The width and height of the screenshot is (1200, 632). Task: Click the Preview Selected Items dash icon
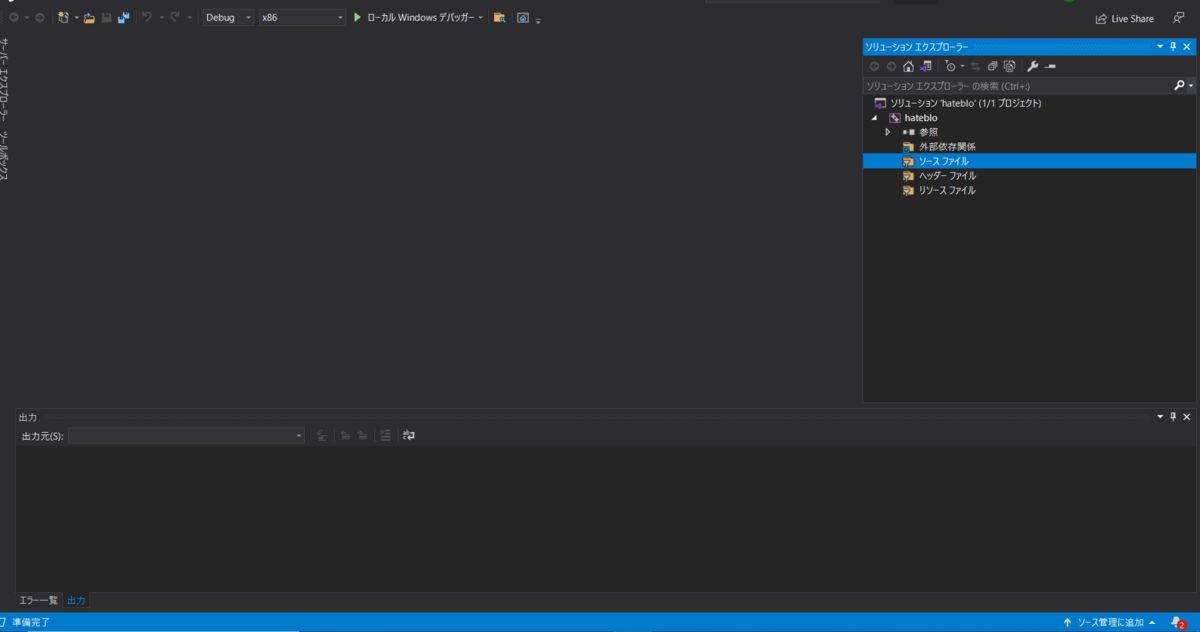click(x=1050, y=66)
